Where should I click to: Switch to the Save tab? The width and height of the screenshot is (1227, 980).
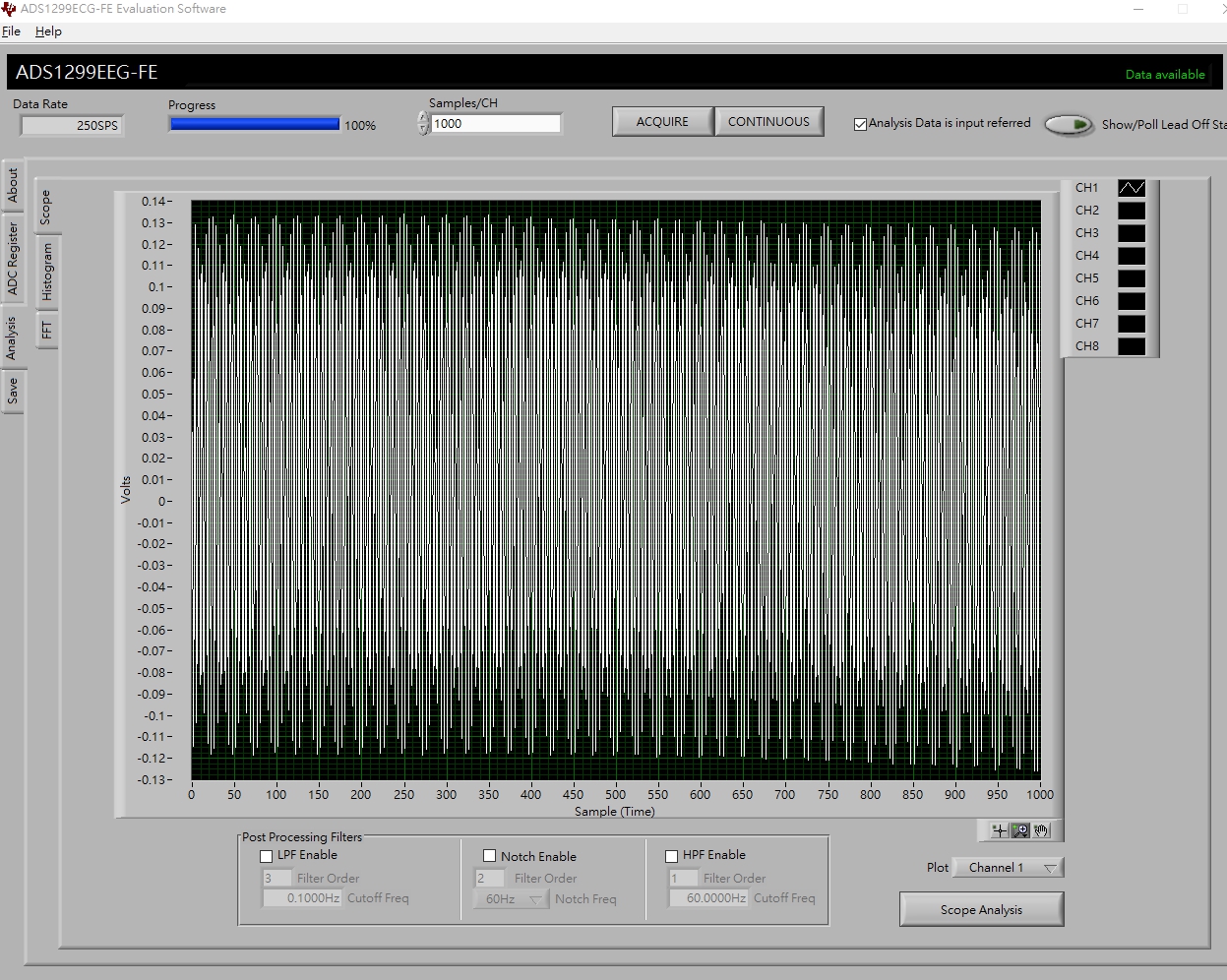click(12, 392)
